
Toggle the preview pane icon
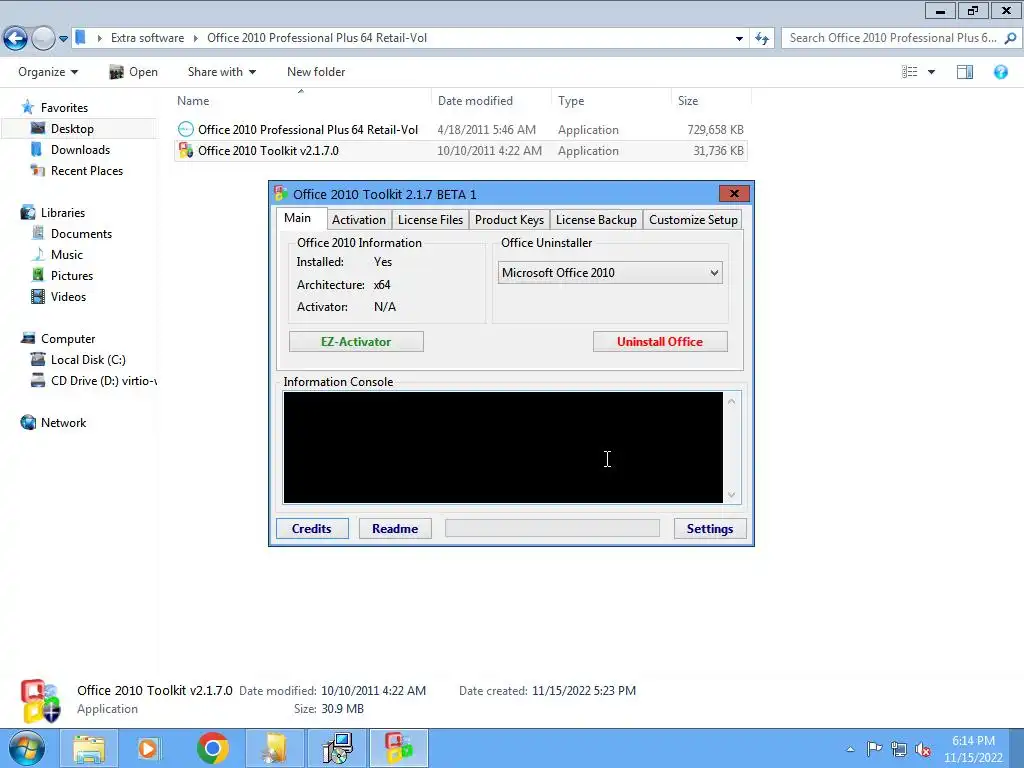pos(965,72)
